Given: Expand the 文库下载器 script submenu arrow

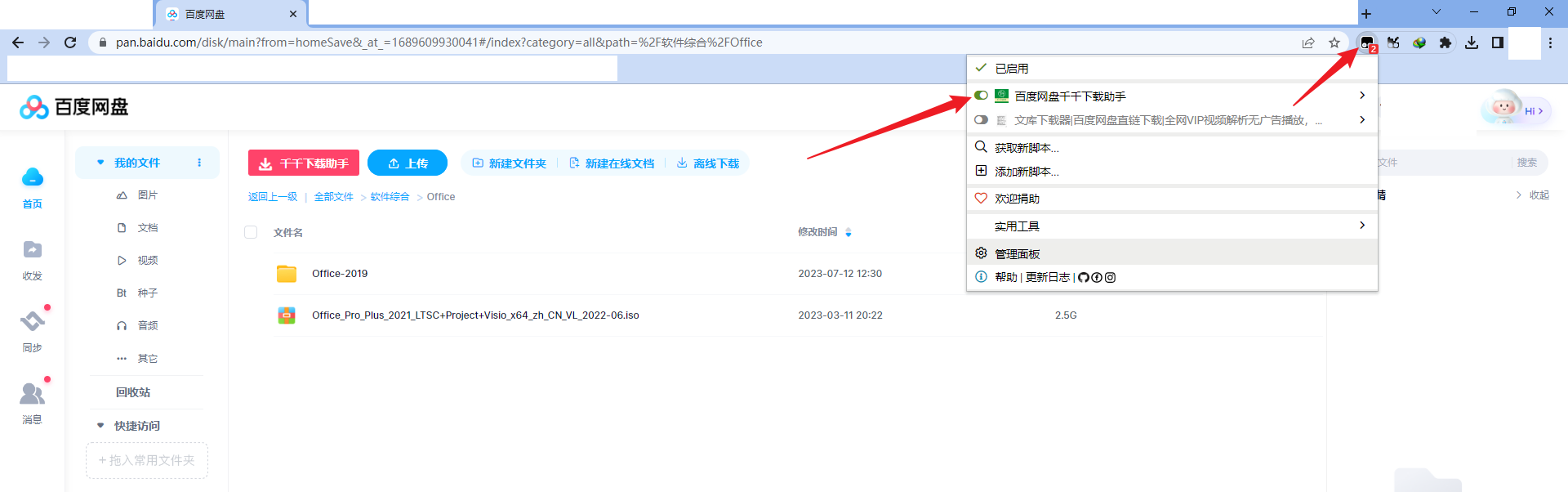Looking at the screenshot, I should [1362, 120].
